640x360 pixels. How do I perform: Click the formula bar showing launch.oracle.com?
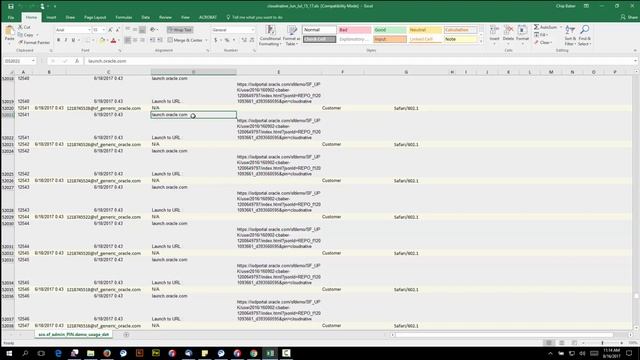point(359,61)
